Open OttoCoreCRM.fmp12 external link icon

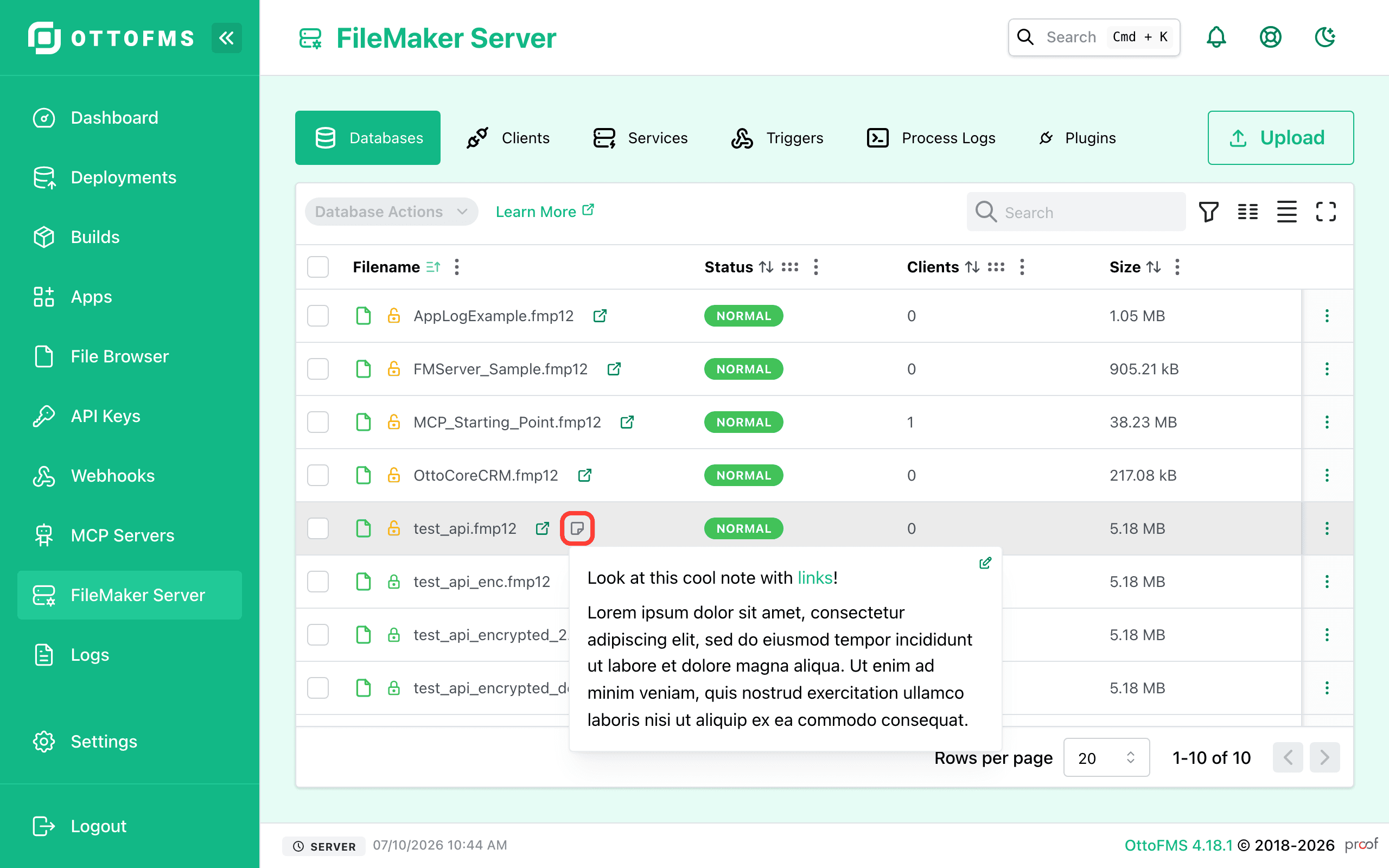584,475
